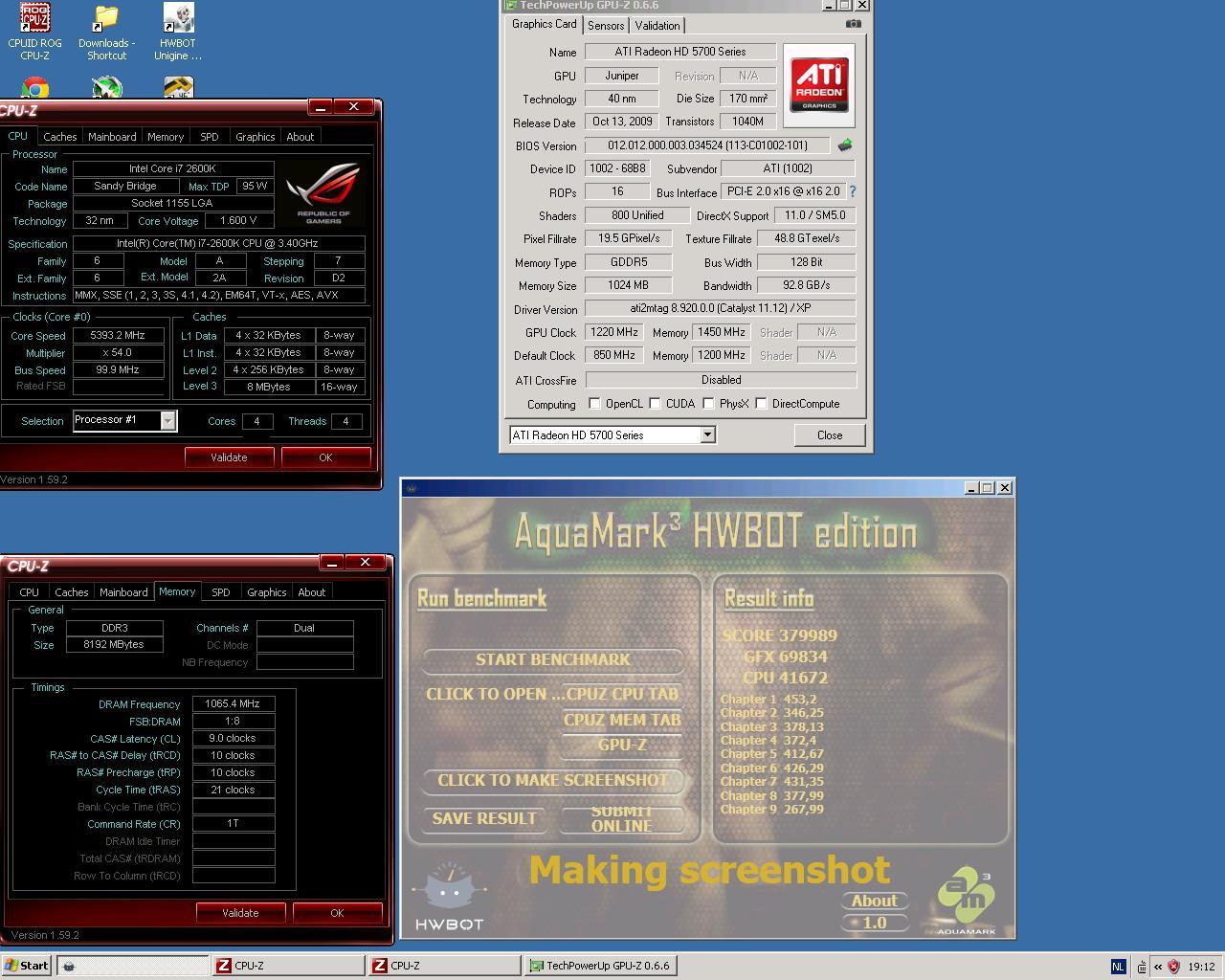
Task: Open Mainboard tab in lower CPU-Z
Action: 123,592
